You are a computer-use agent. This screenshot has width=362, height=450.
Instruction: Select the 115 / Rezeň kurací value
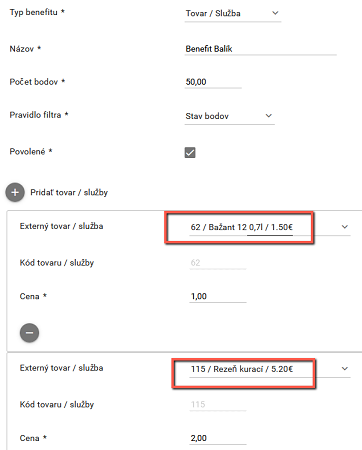[242, 369]
